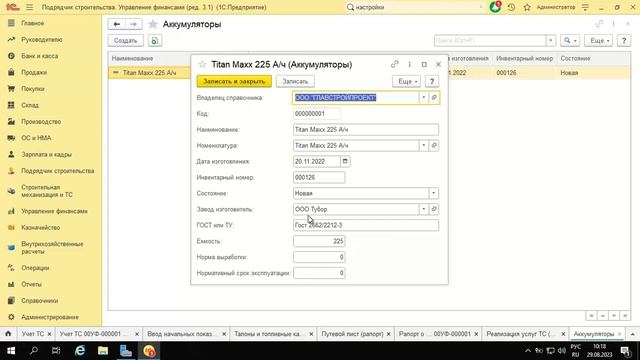
Task: Expand the search field history dropdown
Action: tap(551, 40)
